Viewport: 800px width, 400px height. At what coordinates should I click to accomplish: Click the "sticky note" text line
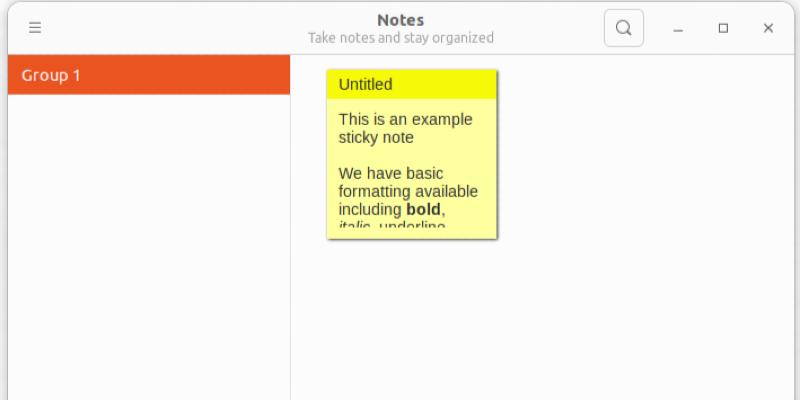pos(376,137)
